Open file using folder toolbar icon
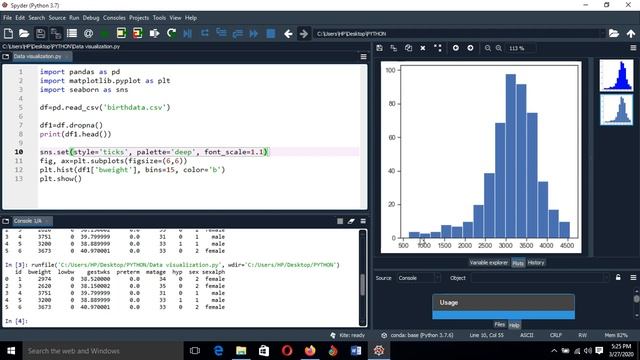Image resolution: width=640 pixels, height=360 pixels. (x=24, y=33)
